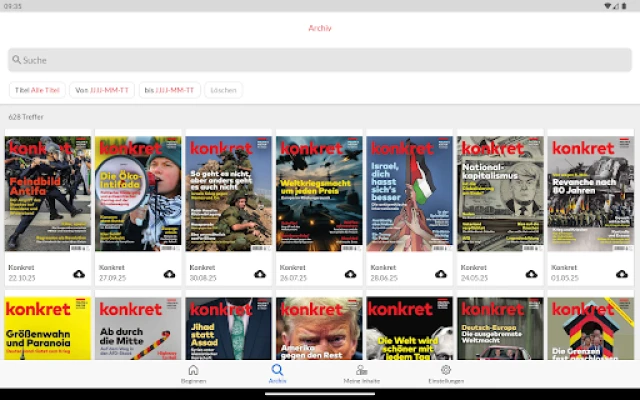Open the Feindbild Antifa cover

coord(48,193)
